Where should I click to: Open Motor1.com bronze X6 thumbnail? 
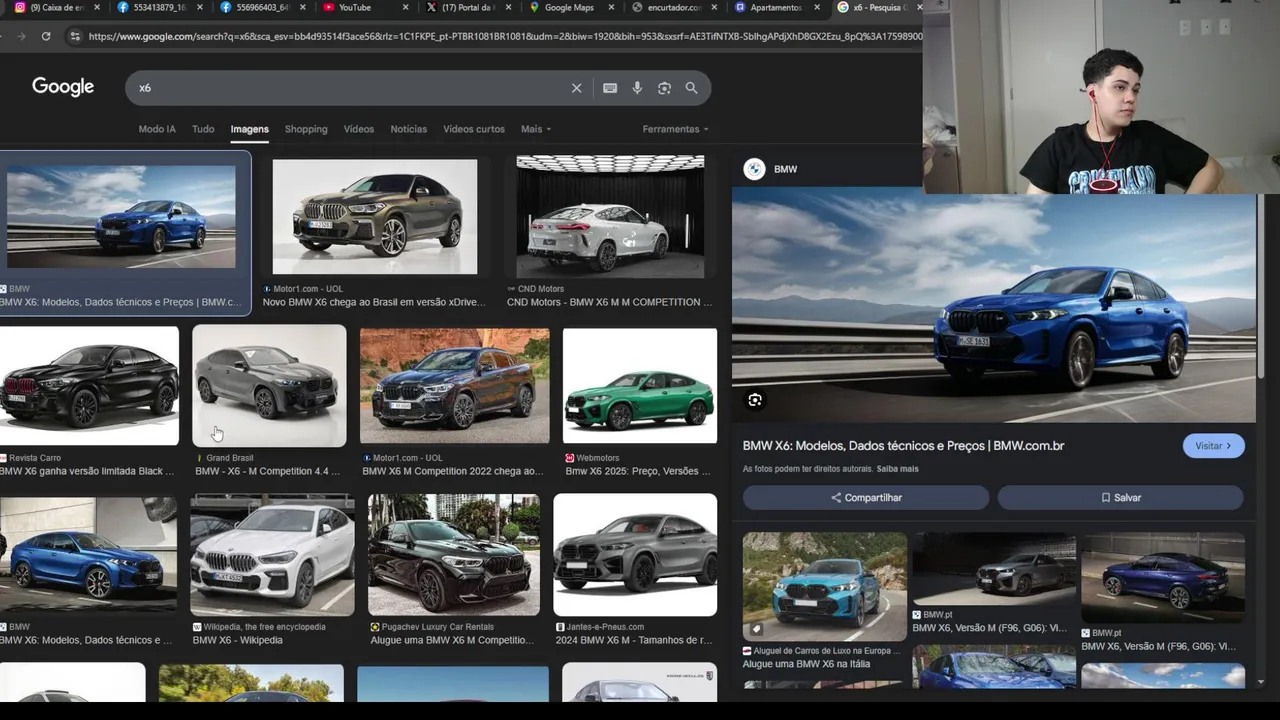pos(375,217)
